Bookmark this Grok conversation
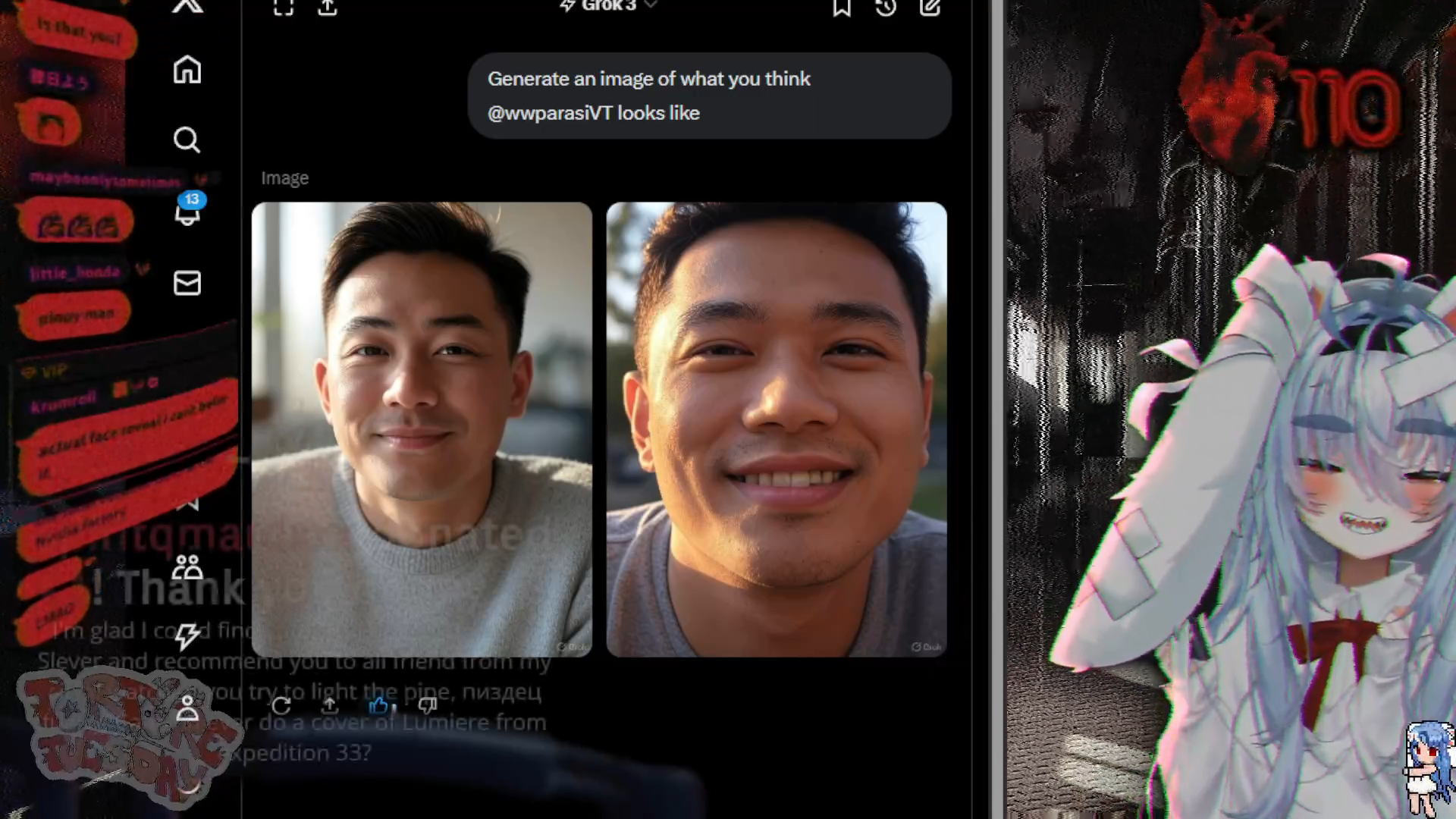Screen dimensions: 1456x819 coord(842,8)
